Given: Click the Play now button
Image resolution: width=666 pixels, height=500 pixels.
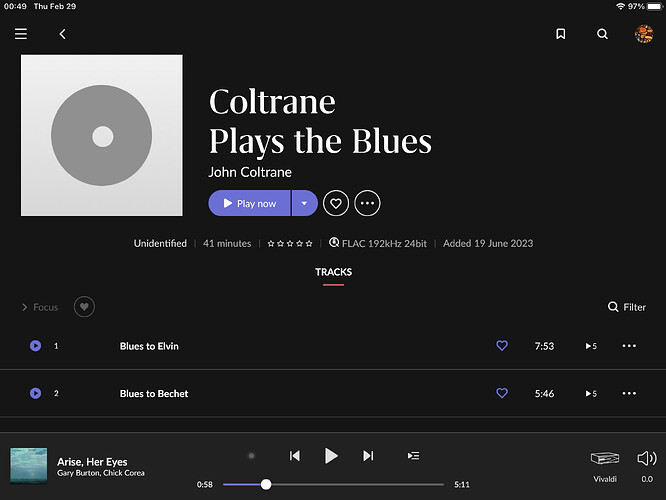Looking at the screenshot, I should click(x=249, y=203).
